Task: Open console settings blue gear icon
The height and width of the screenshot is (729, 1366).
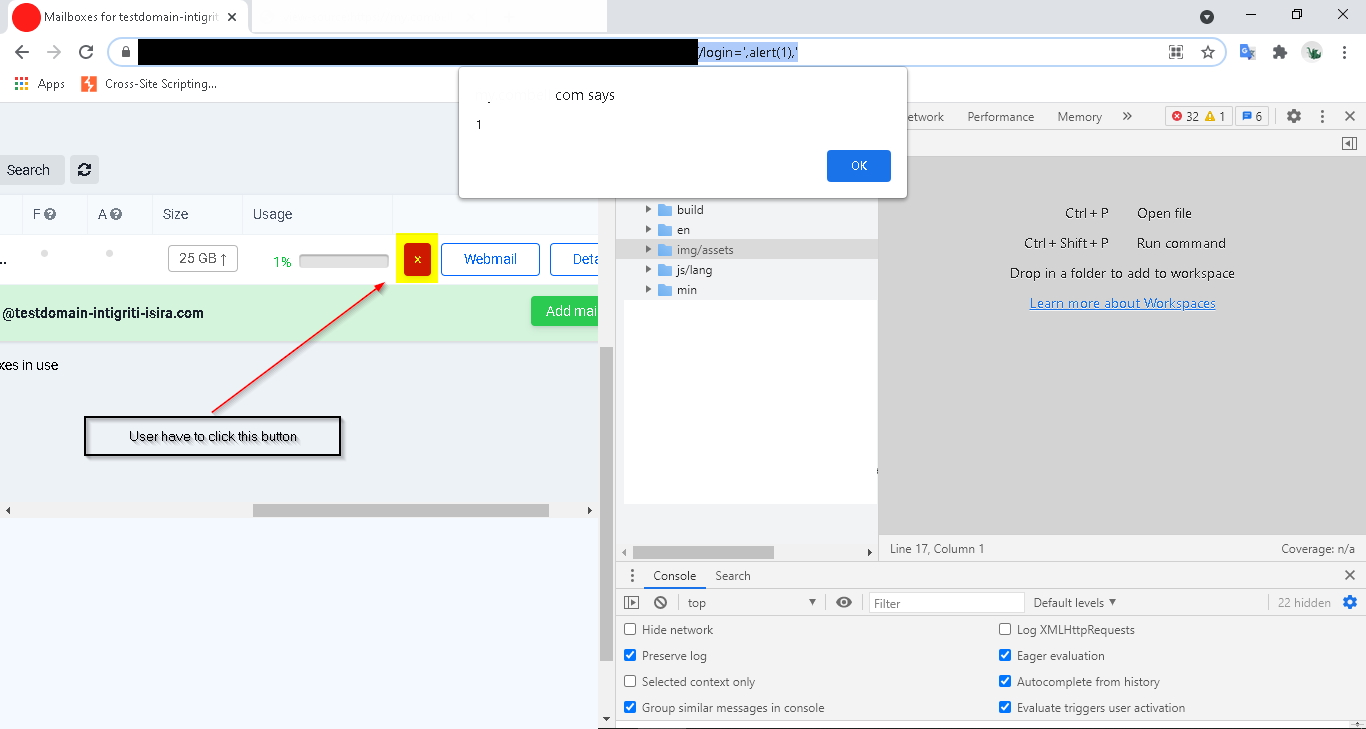Action: tap(1349, 602)
